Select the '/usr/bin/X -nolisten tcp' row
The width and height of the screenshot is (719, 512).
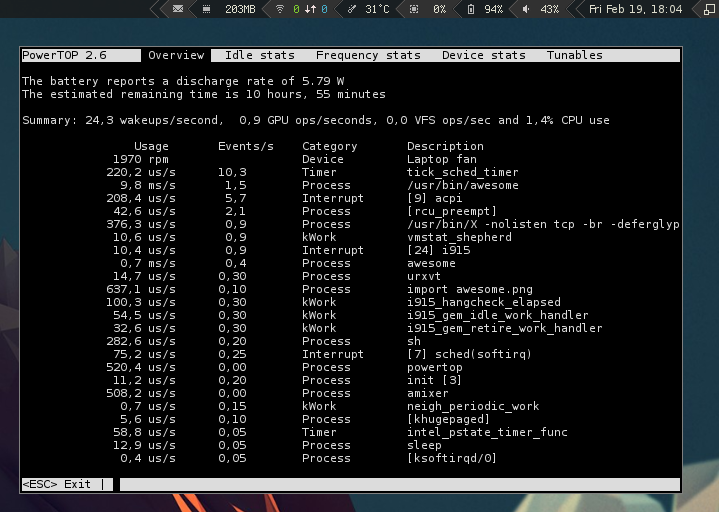[351, 224]
